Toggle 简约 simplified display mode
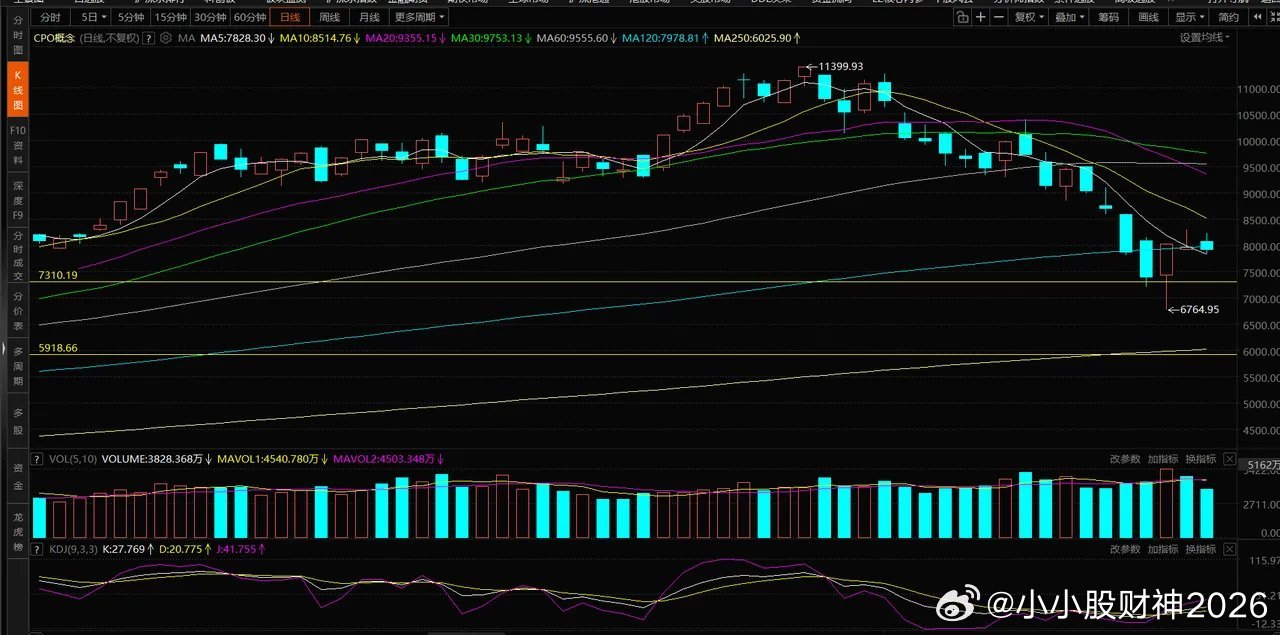The width and height of the screenshot is (1280, 635). coord(1229,17)
